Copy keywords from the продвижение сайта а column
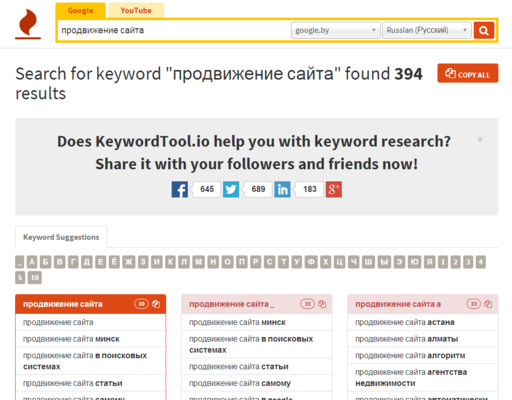The width and height of the screenshot is (512, 400). coord(488,304)
